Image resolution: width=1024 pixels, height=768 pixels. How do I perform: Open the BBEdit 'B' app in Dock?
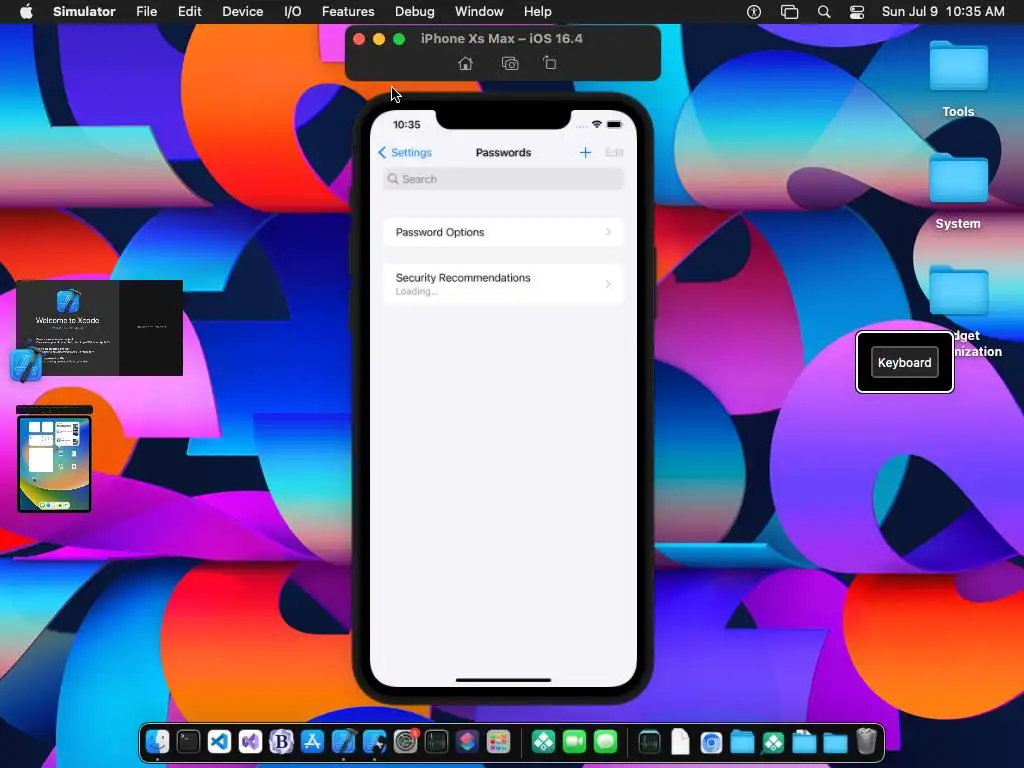pos(281,742)
